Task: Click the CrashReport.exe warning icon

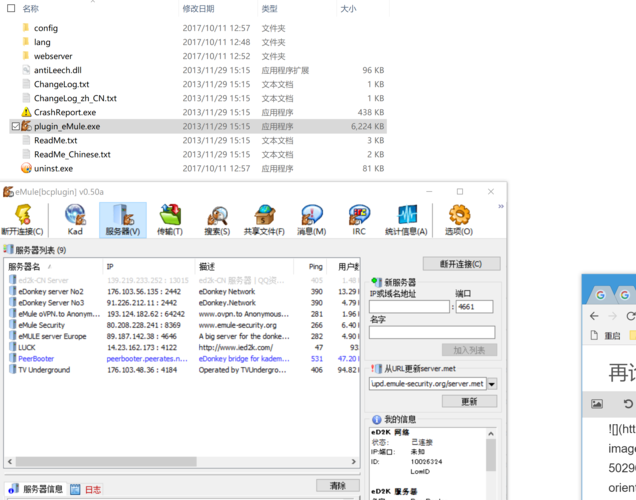Action: [26, 112]
